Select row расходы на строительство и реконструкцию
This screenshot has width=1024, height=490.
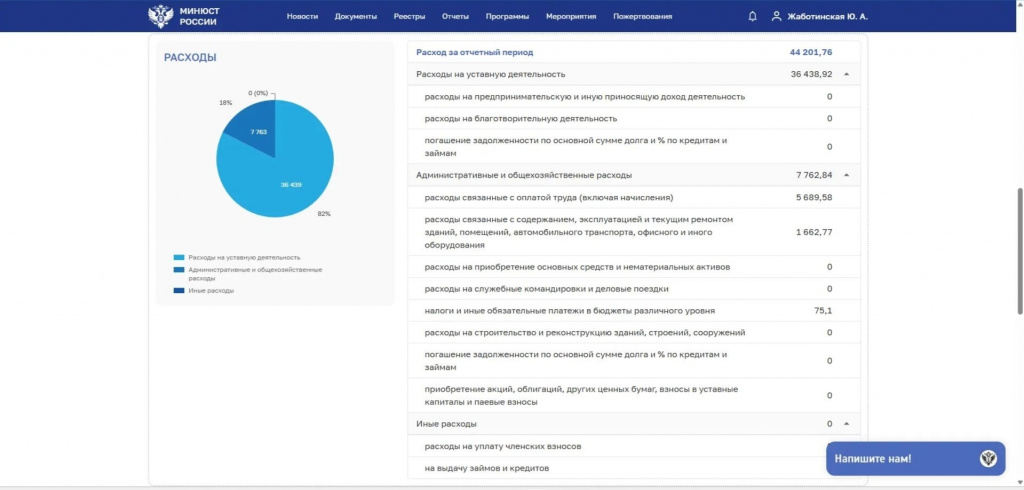[x=633, y=333]
